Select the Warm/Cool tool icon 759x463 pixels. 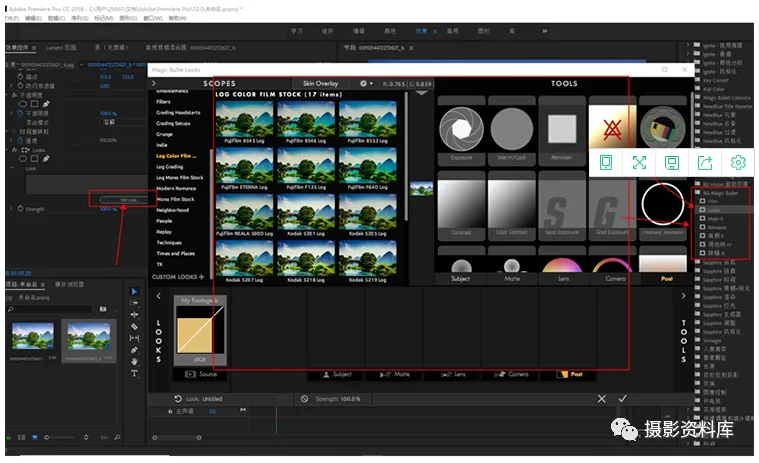(x=511, y=131)
